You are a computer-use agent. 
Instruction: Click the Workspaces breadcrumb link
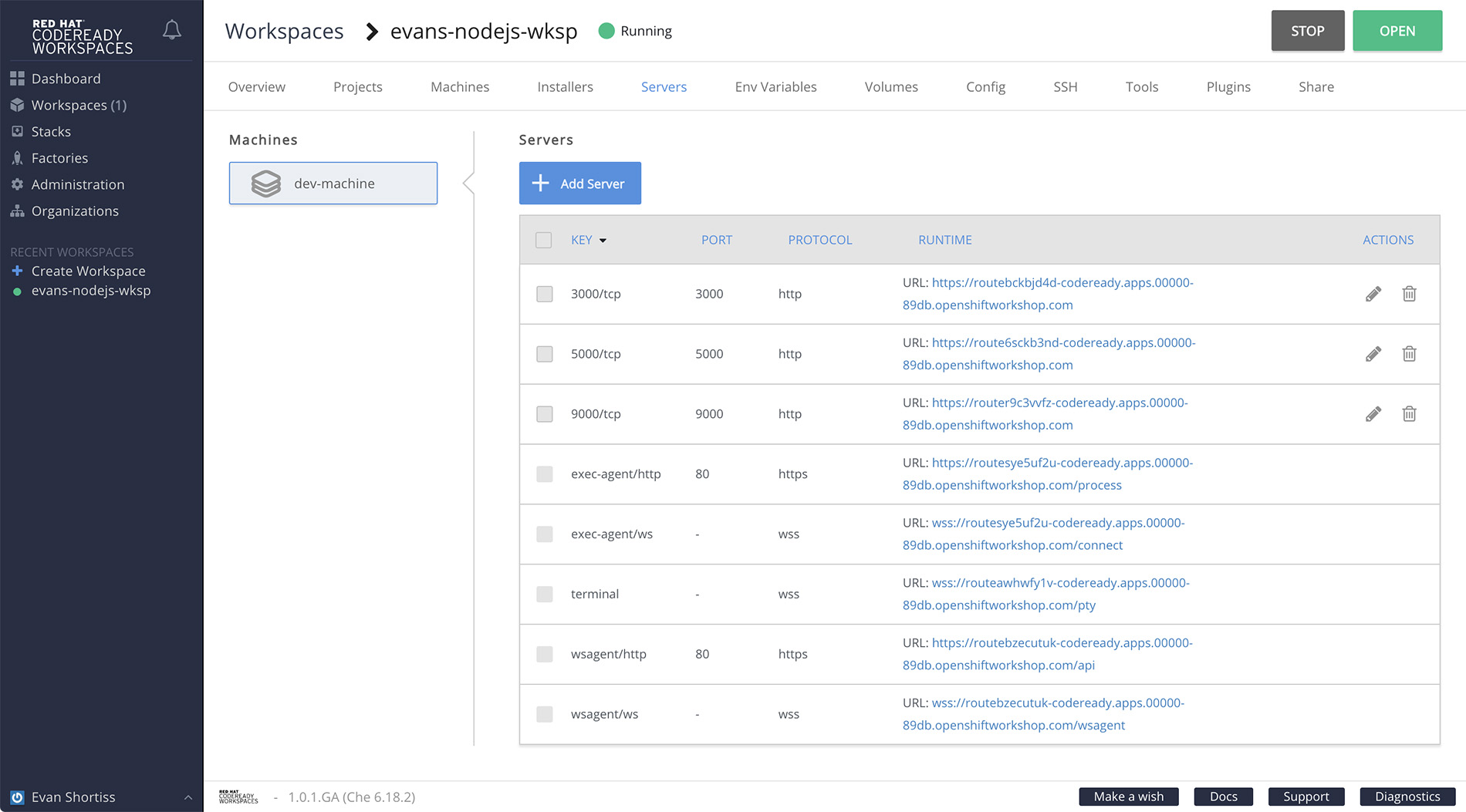(285, 32)
